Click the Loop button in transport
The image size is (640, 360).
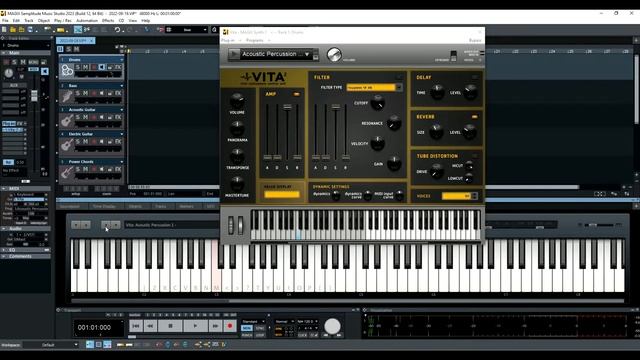260,335
